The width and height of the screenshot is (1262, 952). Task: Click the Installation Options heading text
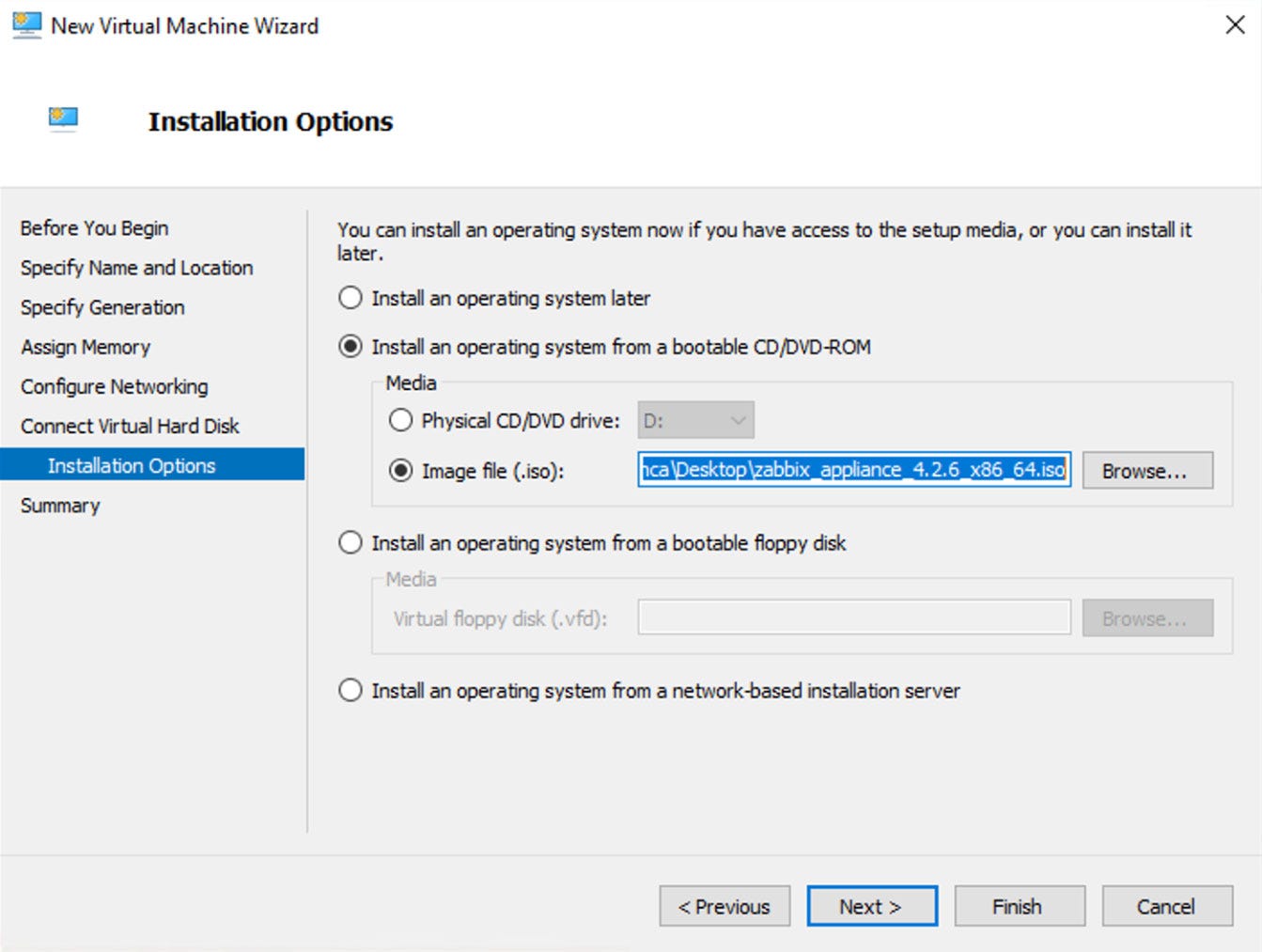(x=271, y=121)
